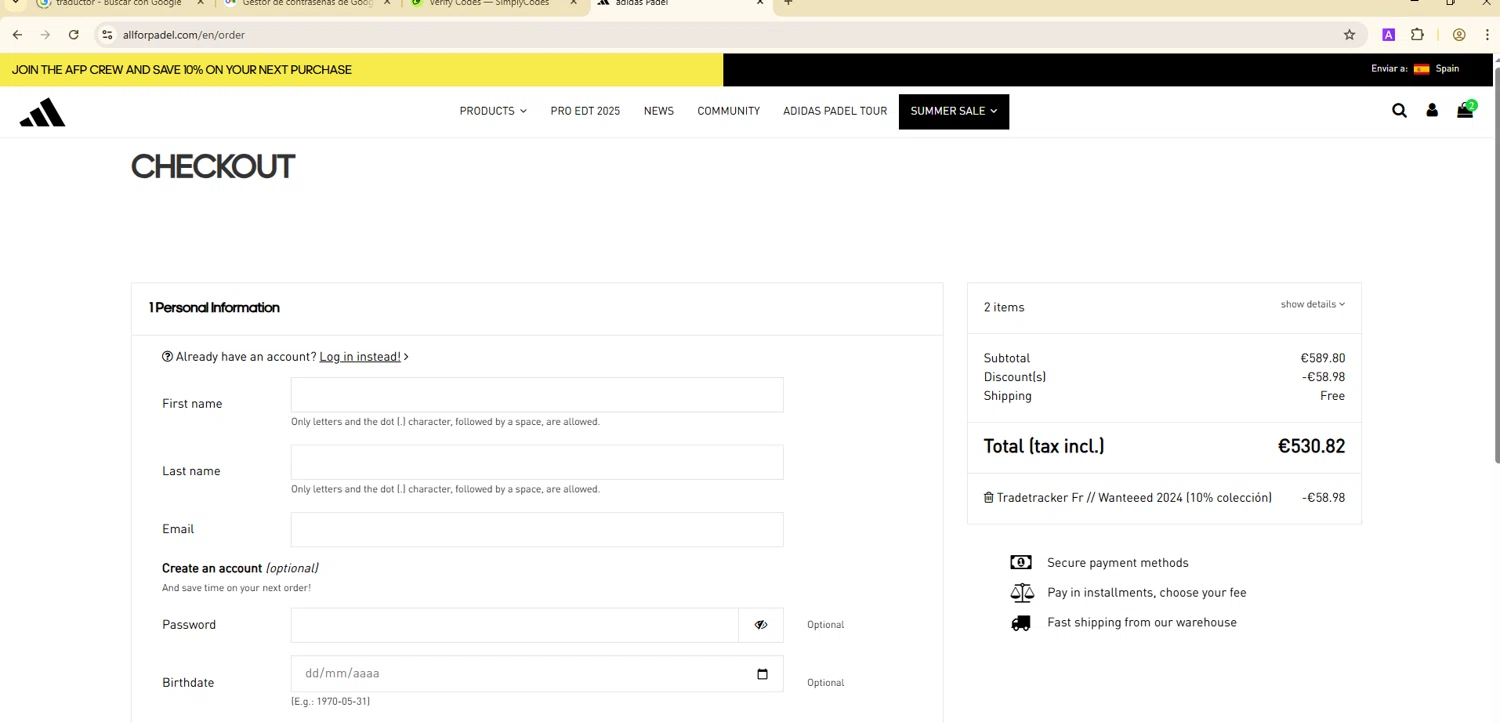Close the adidas Padel tab
Image resolution: width=1500 pixels, height=723 pixels.
(760, 3)
